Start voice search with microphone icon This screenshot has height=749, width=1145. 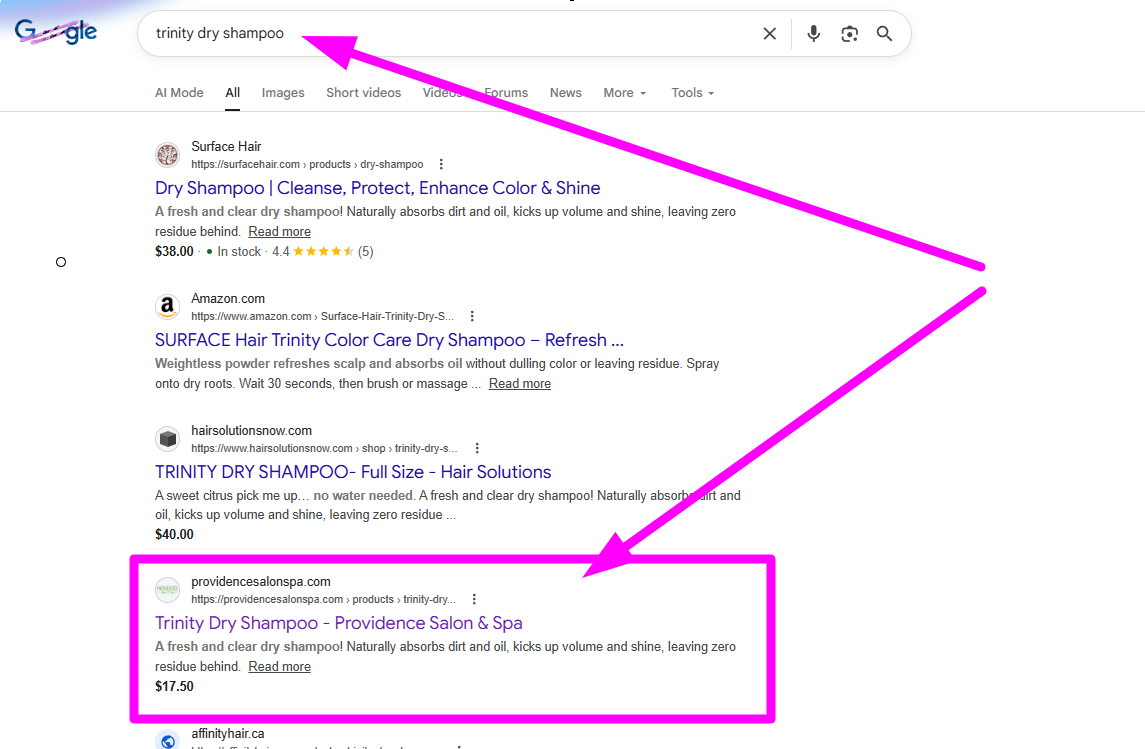(814, 34)
